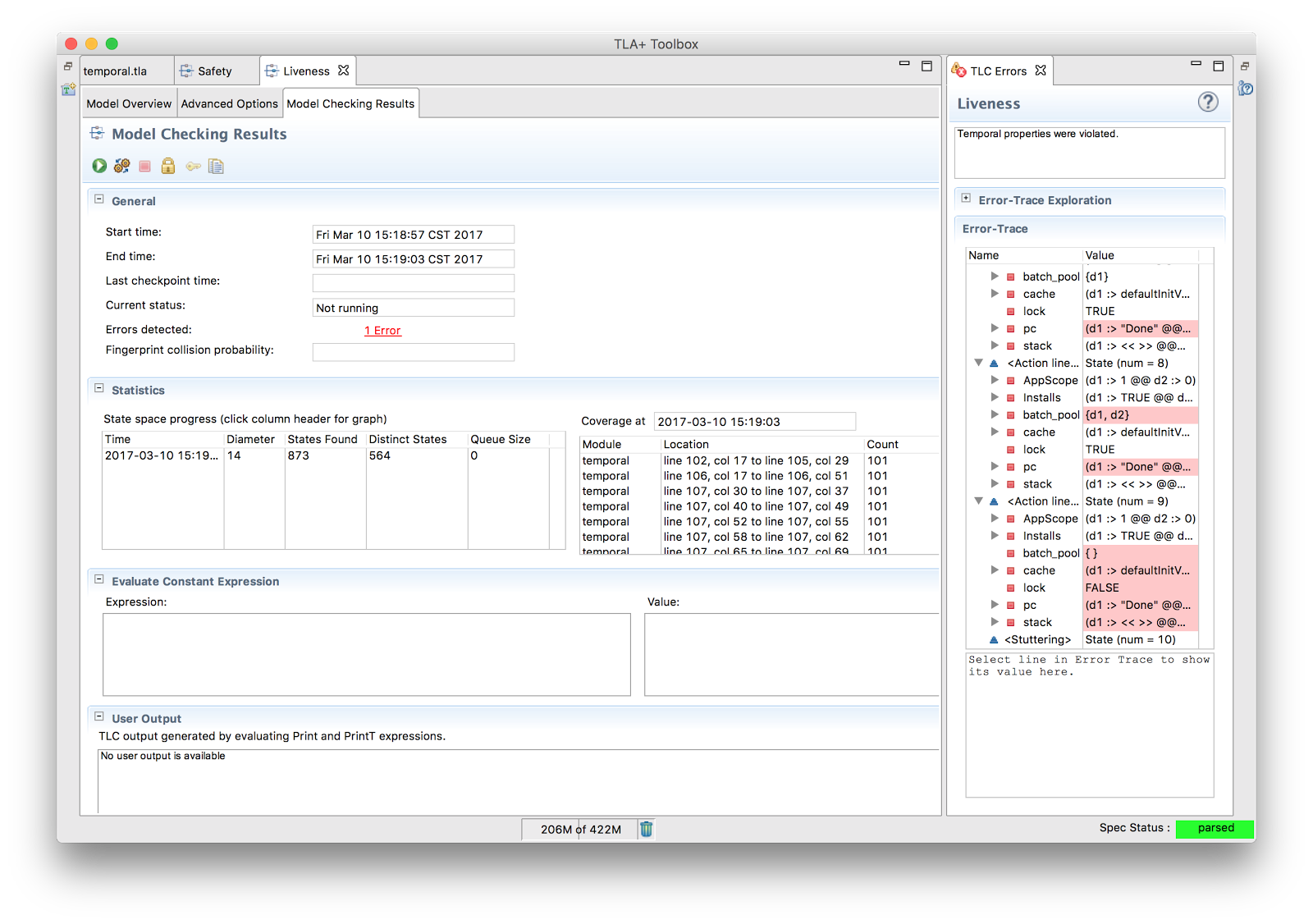The width and height of the screenshot is (1313, 924).
Task: Click the key icon in results toolbar
Action: click(x=193, y=167)
